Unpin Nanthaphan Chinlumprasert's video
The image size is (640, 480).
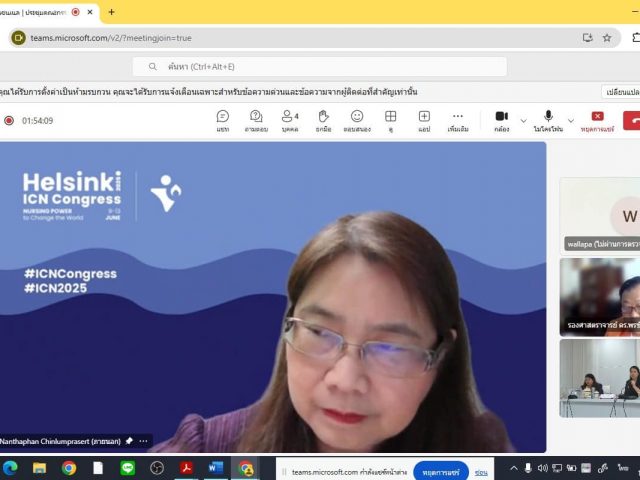pyautogui.click(x=129, y=441)
